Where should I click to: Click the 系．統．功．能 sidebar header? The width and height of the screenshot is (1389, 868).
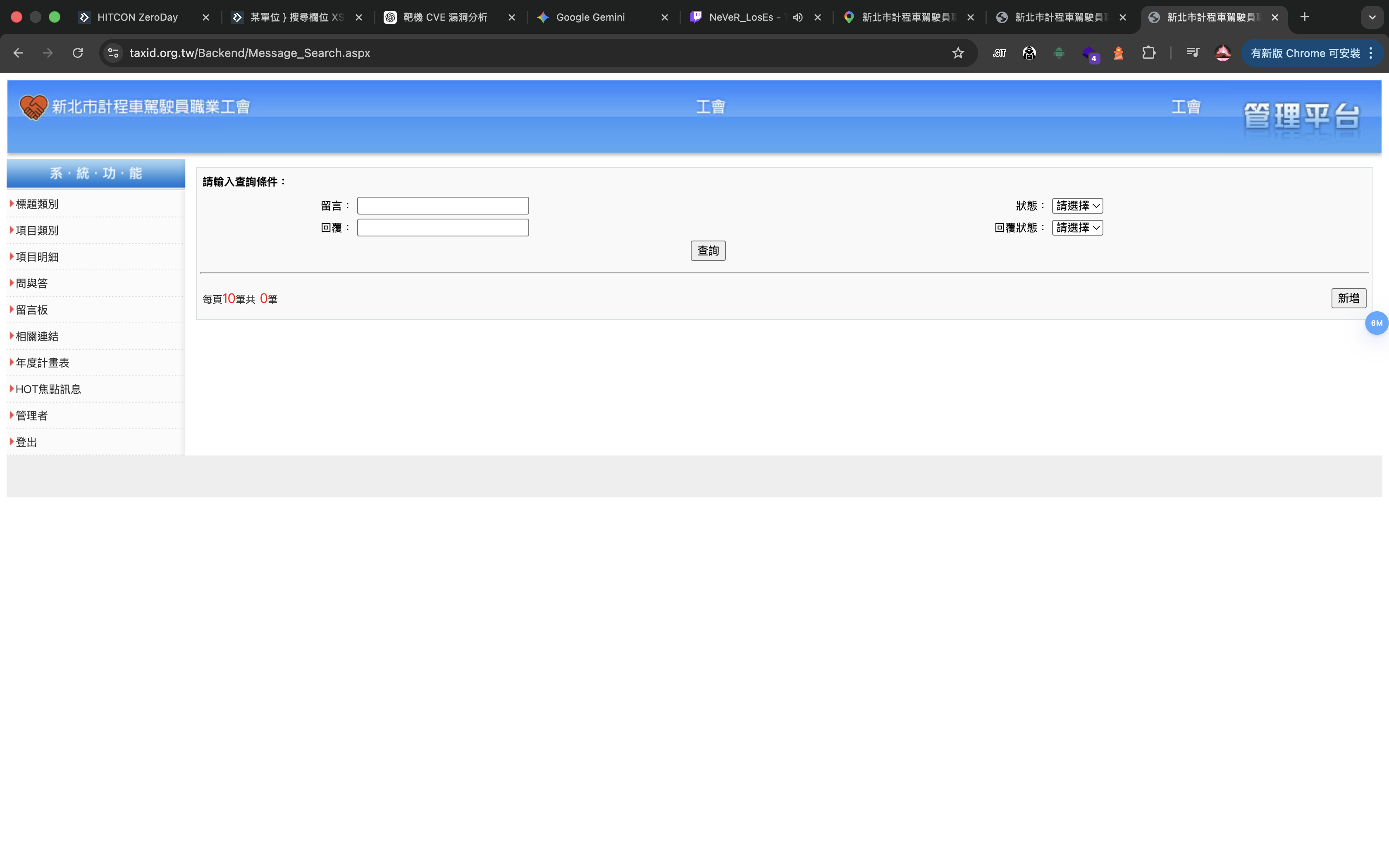click(96, 173)
